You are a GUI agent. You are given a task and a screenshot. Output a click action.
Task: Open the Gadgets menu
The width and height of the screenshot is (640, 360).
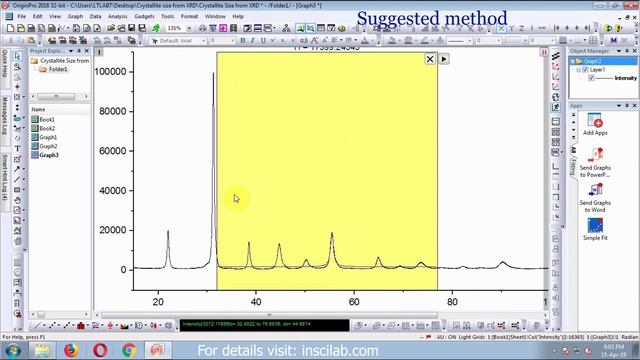pos(144,16)
